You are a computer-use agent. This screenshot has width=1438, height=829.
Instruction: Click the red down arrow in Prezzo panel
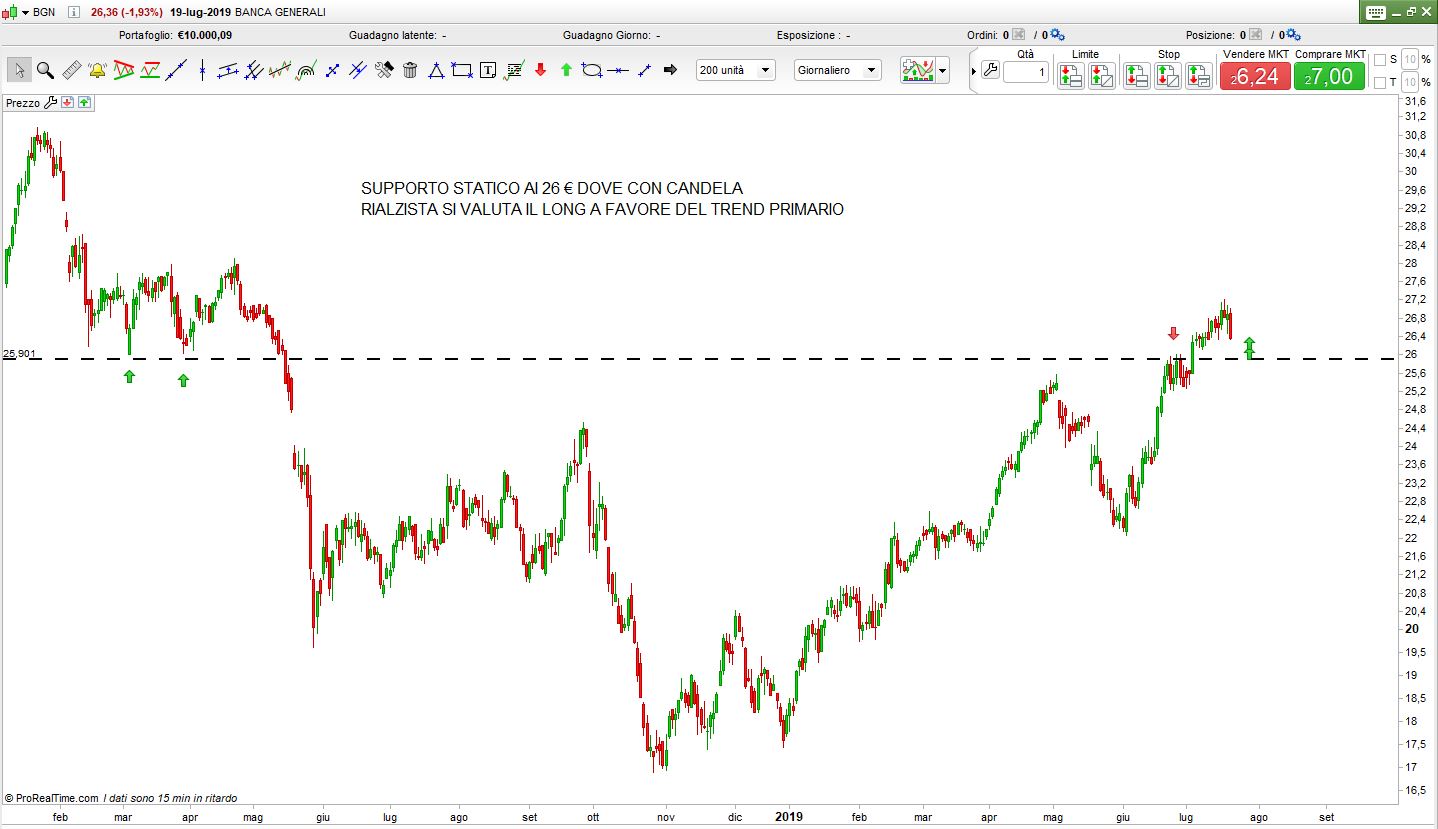click(x=67, y=102)
